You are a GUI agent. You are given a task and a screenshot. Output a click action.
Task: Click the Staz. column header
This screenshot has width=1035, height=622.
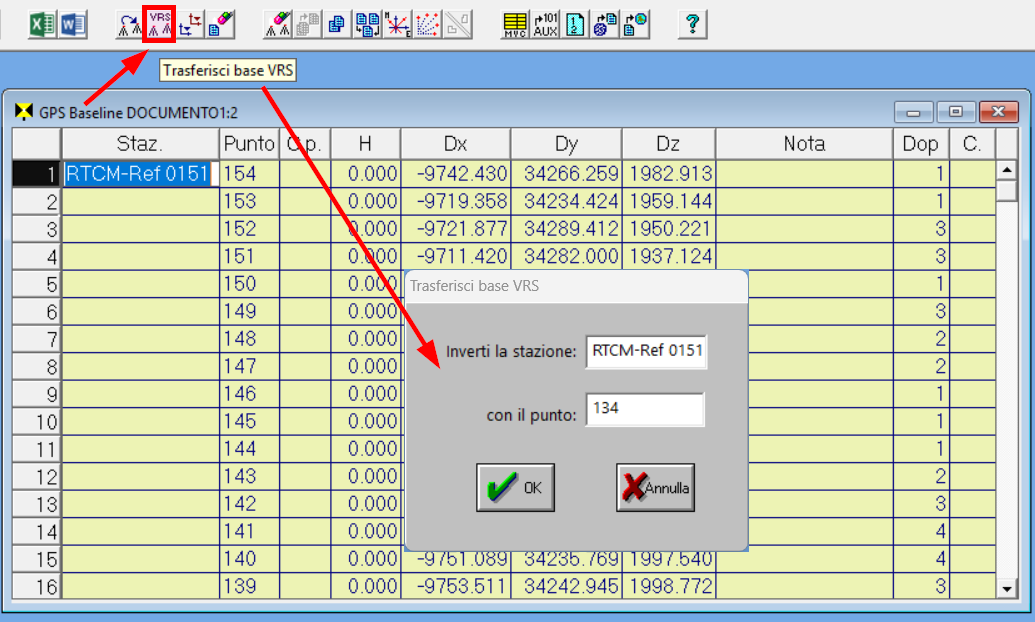pyautogui.click(x=140, y=144)
